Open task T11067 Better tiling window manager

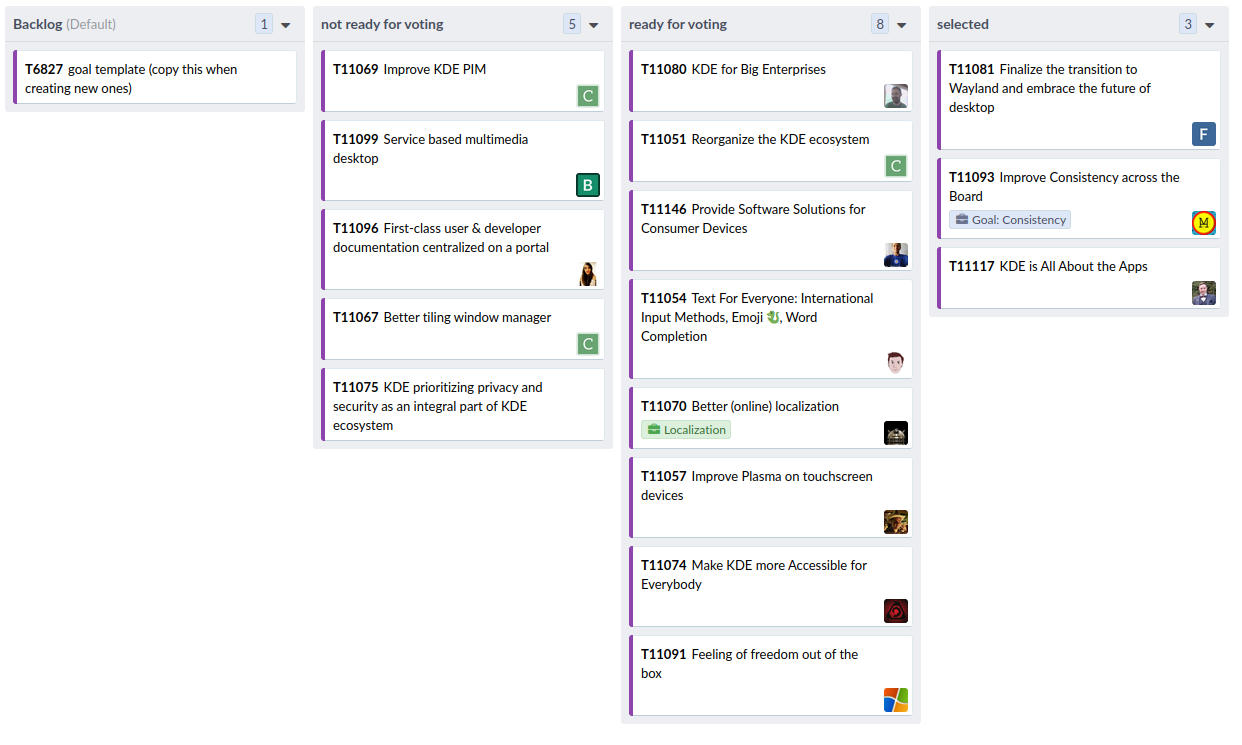coord(442,317)
